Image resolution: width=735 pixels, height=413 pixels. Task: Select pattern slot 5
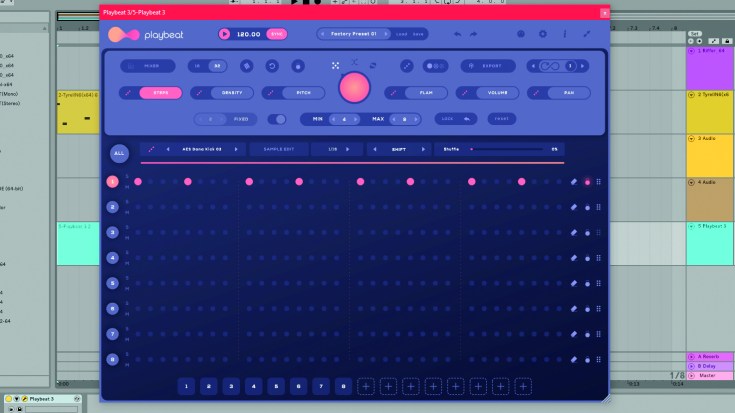(276, 387)
